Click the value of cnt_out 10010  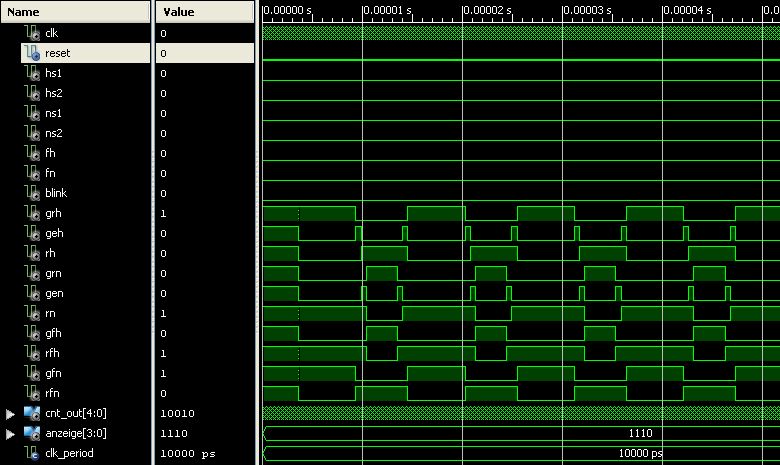[x=177, y=413]
